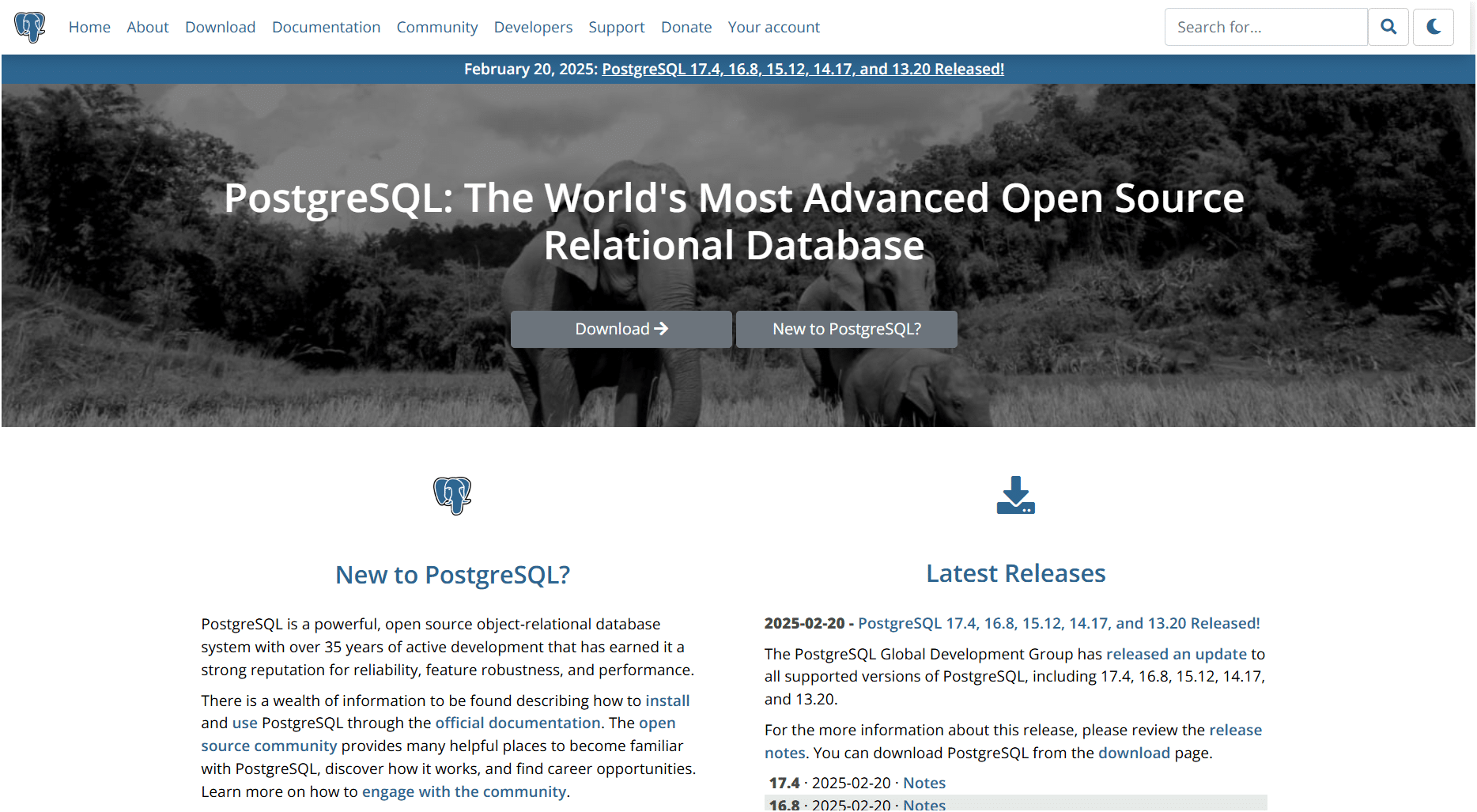Click the engage with the community link
The image size is (1477, 812).
(x=464, y=791)
